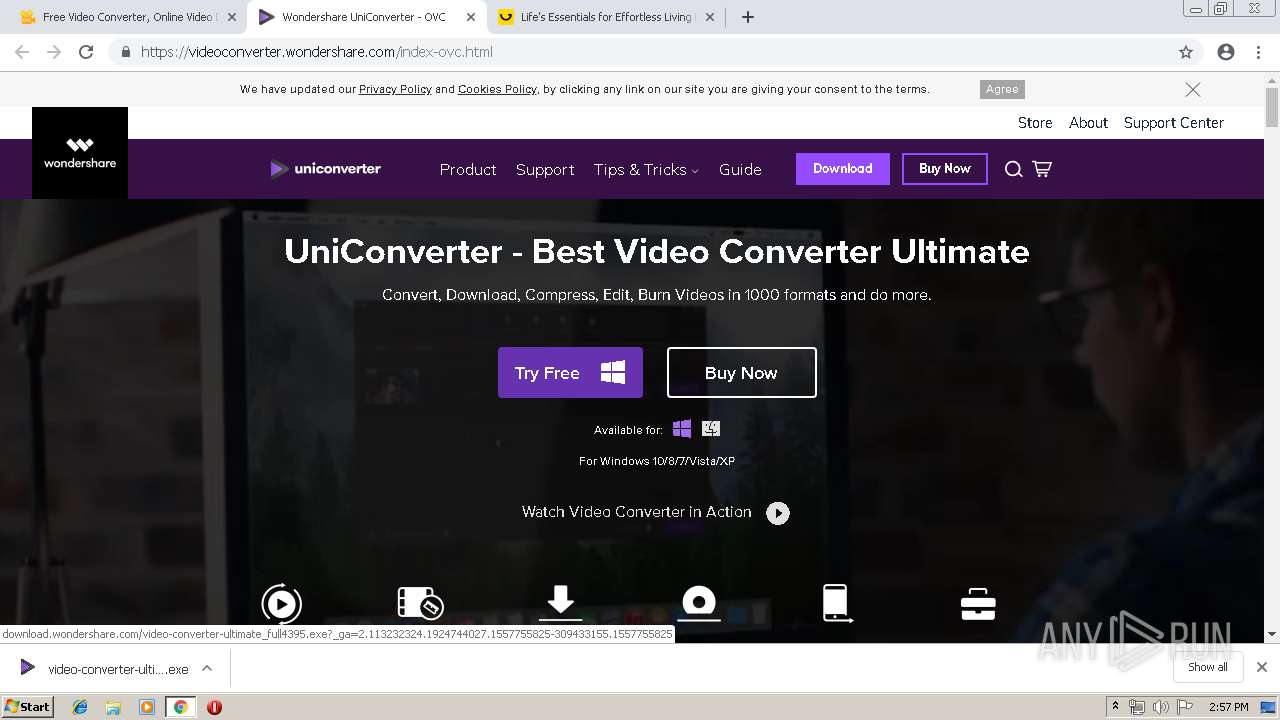1280x720 pixels.
Task: Click the taskbar clock showing 2:57 PM
Action: [1228, 707]
